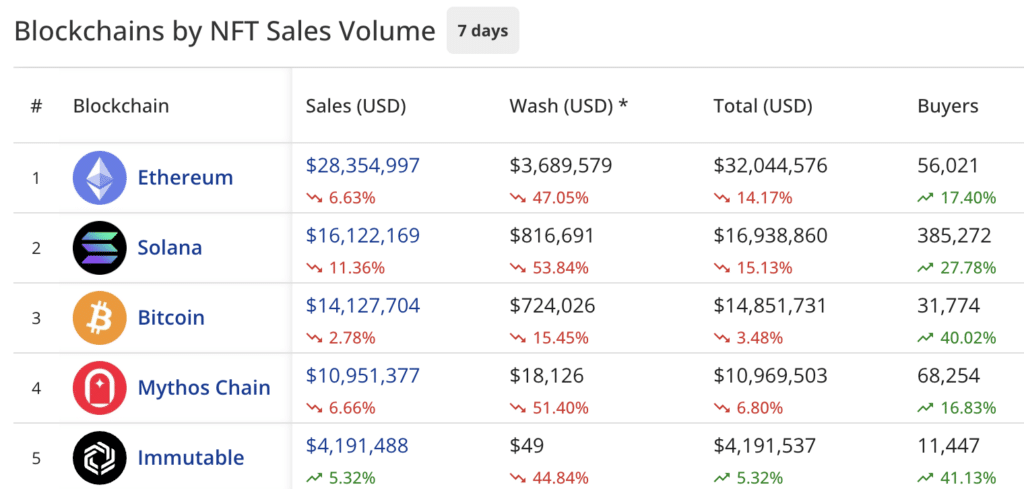Select Immutable wash value $49

[x=526, y=446]
